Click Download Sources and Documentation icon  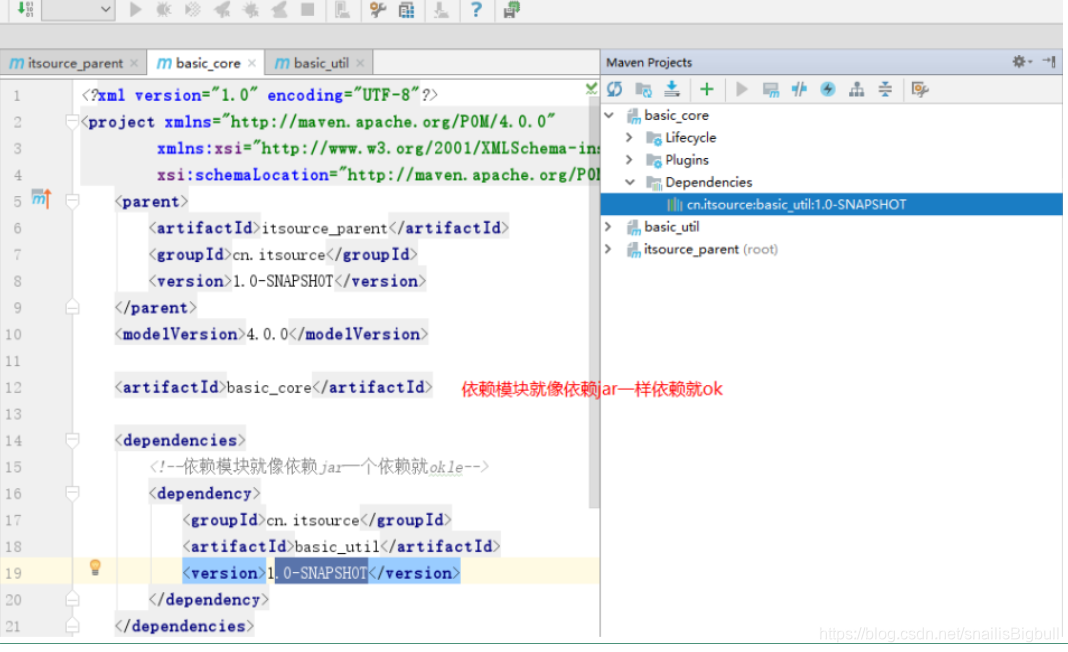[672, 89]
